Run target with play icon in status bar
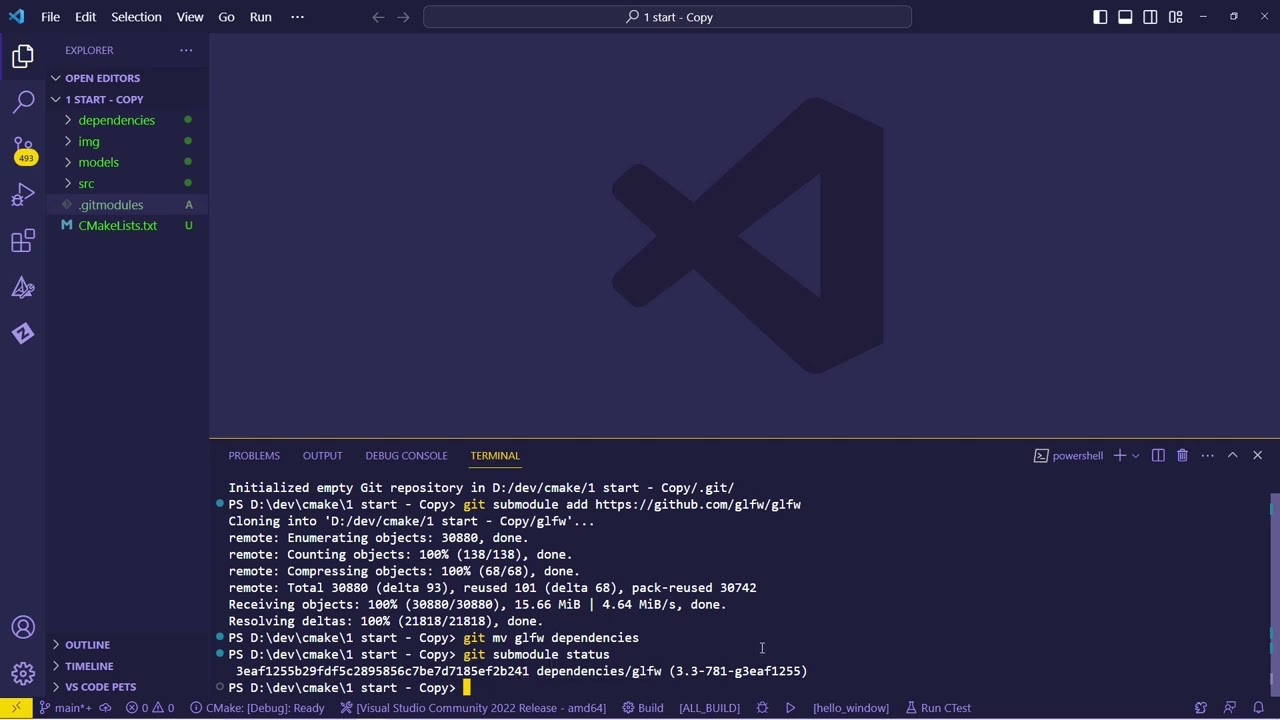The height and width of the screenshot is (720, 1280). [x=790, y=708]
